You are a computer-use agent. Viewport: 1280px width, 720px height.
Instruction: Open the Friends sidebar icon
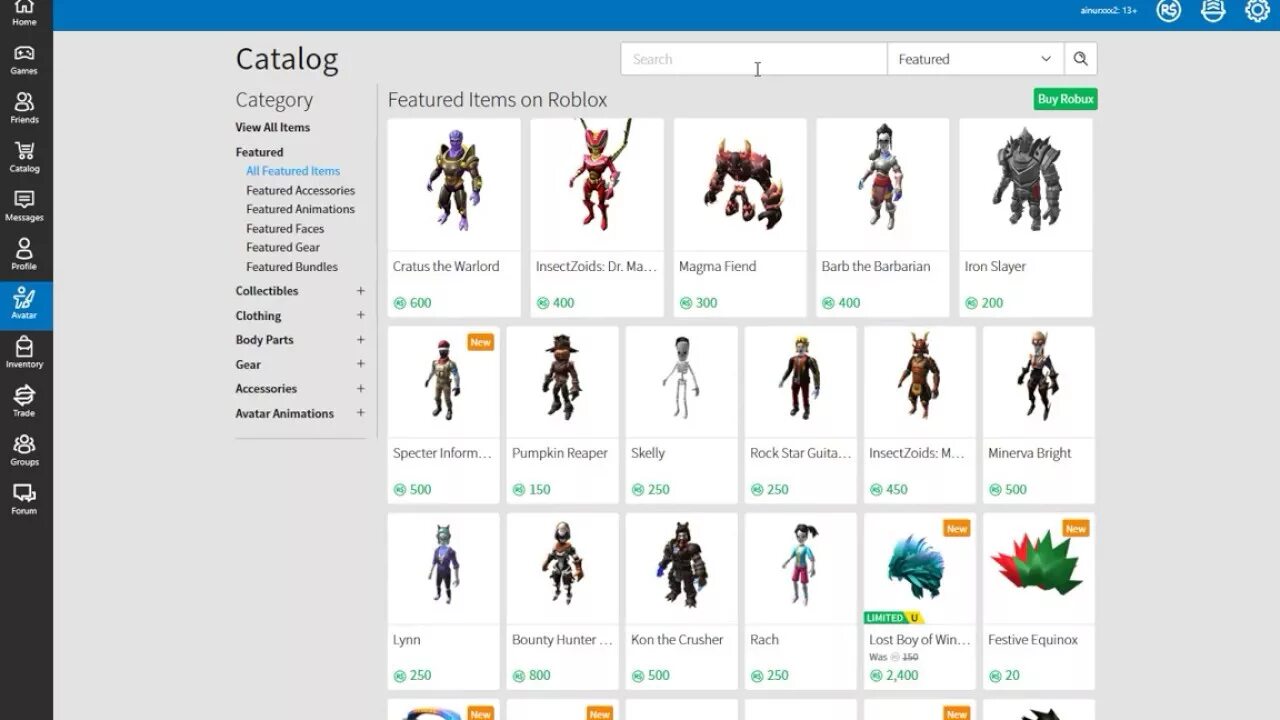click(x=24, y=108)
